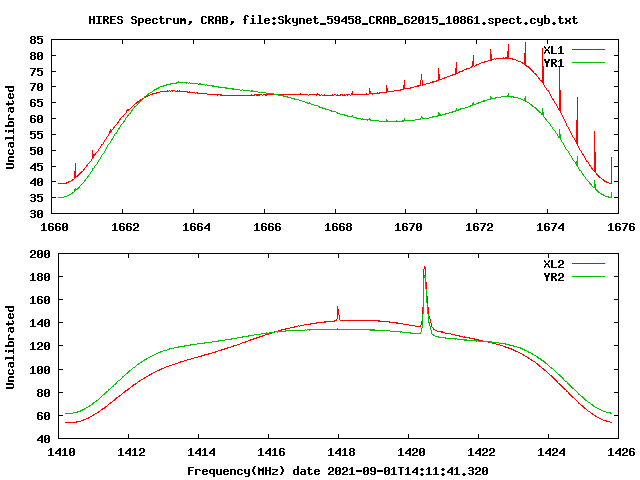Click the red XL1 legend line sample
This screenshot has width=640, height=480.
tap(588, 50)
